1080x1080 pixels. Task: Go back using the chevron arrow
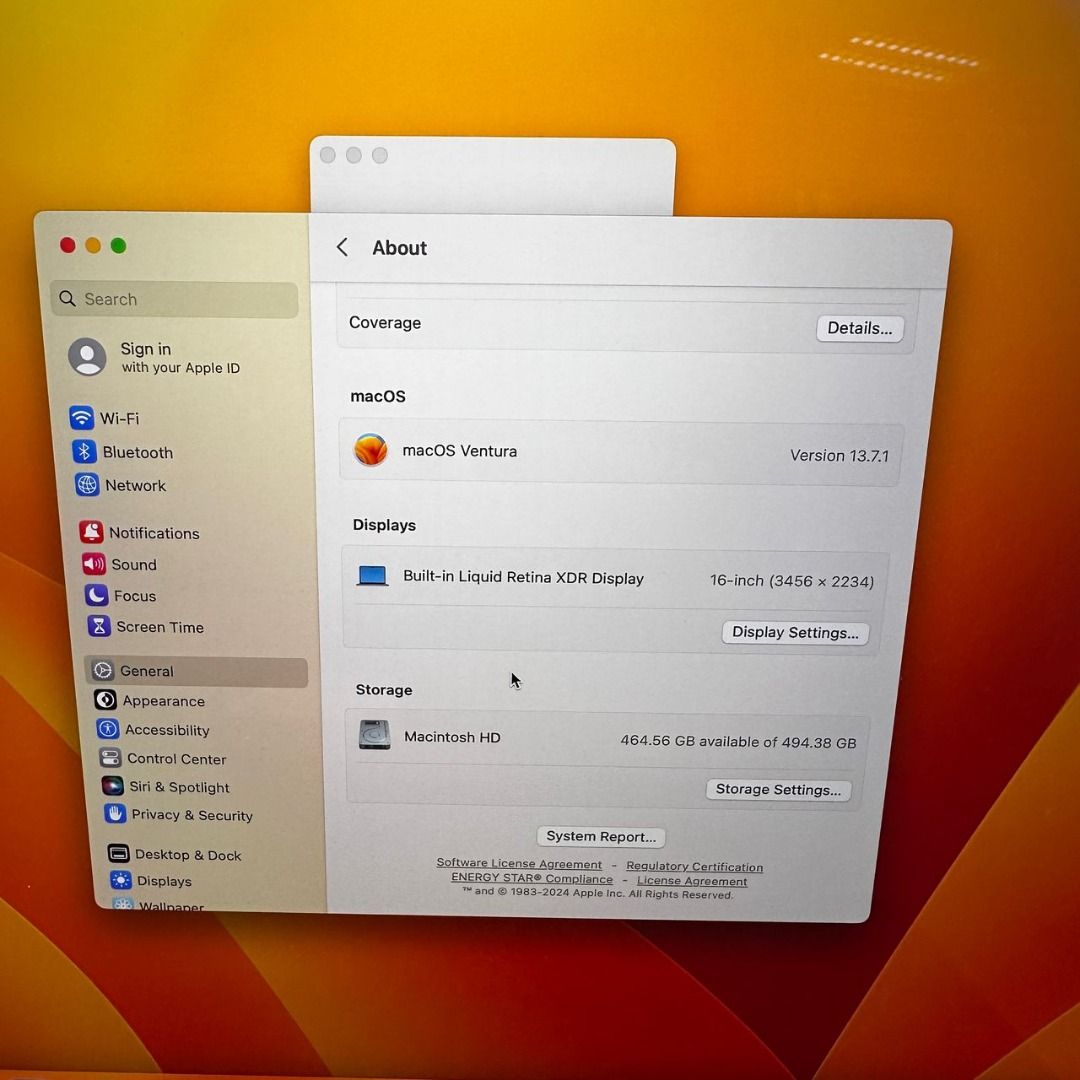342,247
